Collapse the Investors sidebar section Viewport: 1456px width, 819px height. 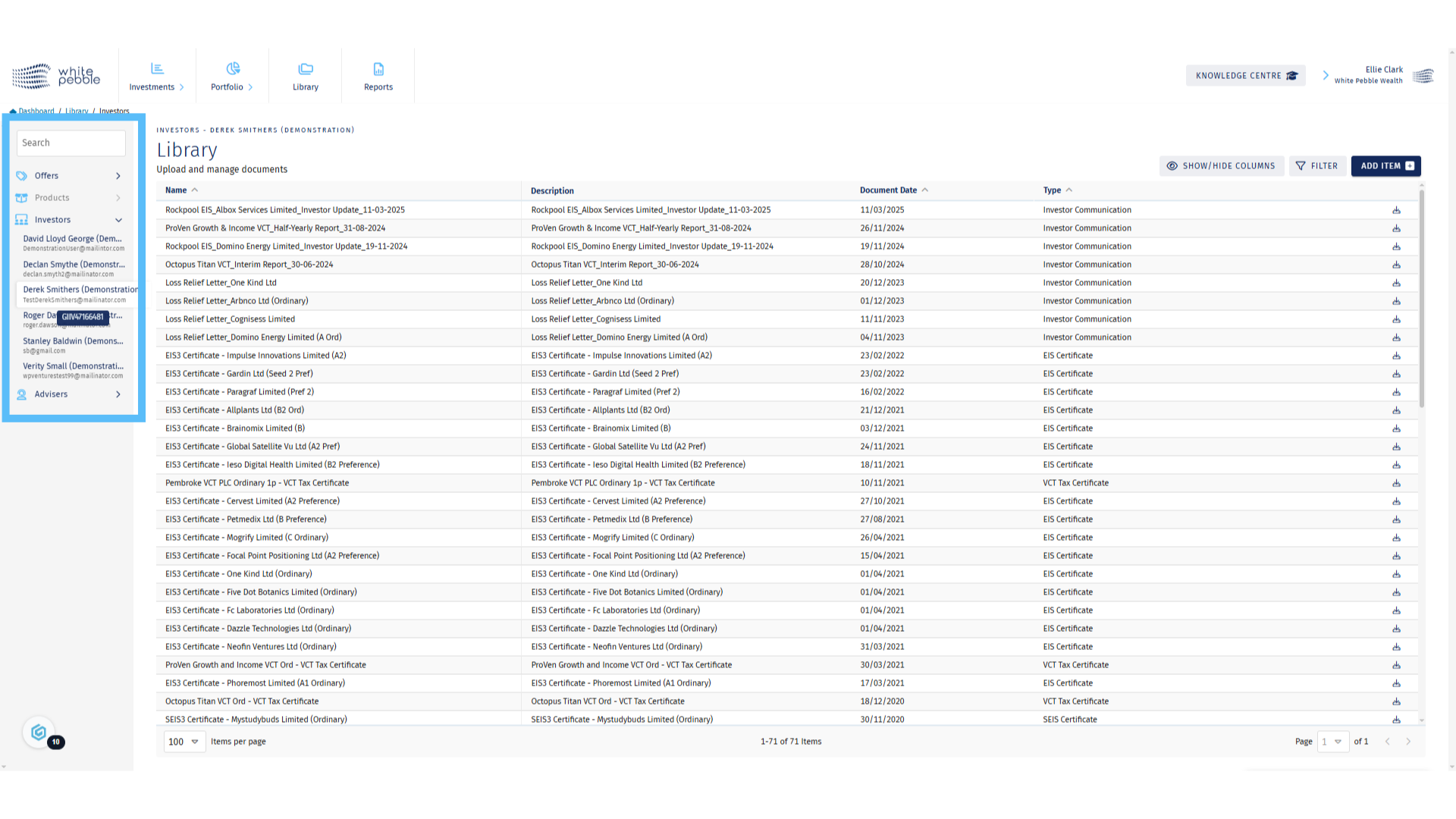click(x=118, y=220)
